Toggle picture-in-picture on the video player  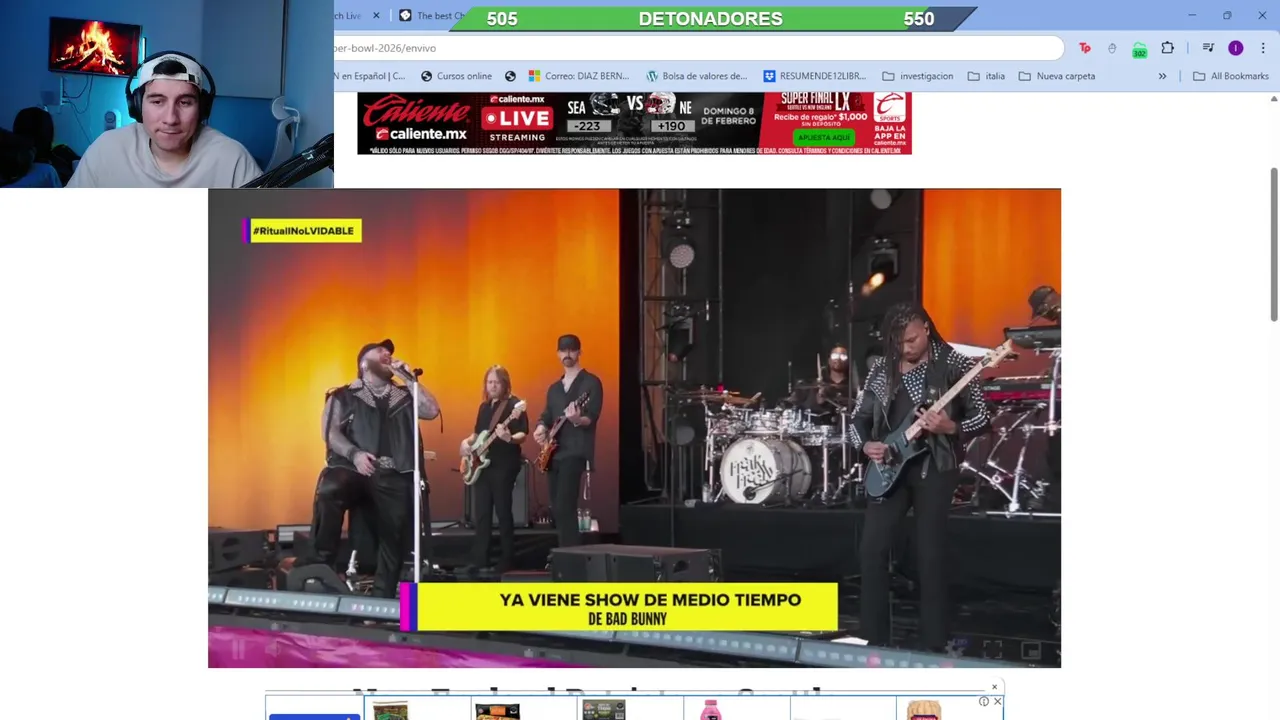pos(1031,650)
